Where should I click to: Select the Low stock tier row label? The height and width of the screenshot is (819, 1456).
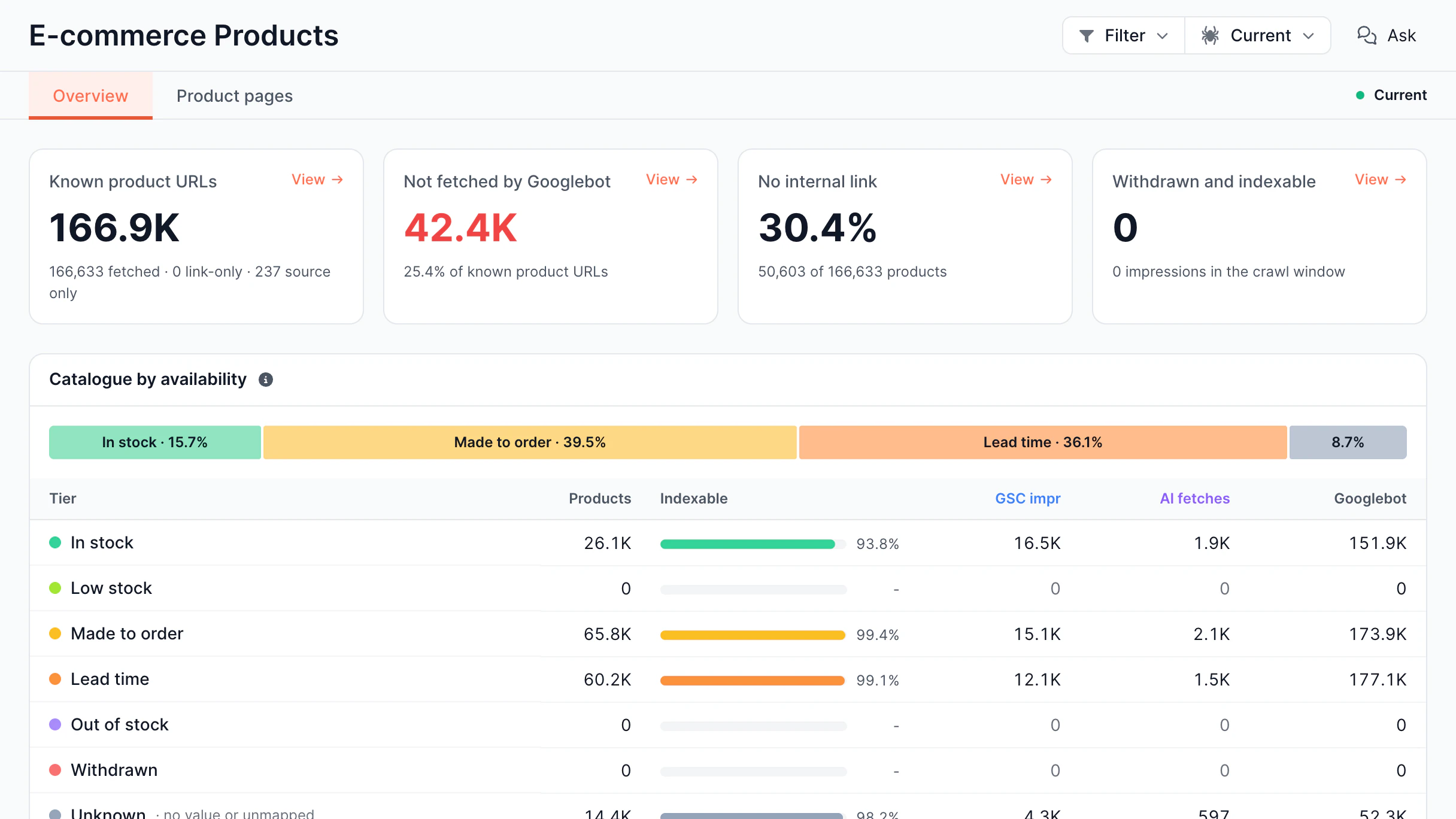pyautogui.click(x=111, y=588)
